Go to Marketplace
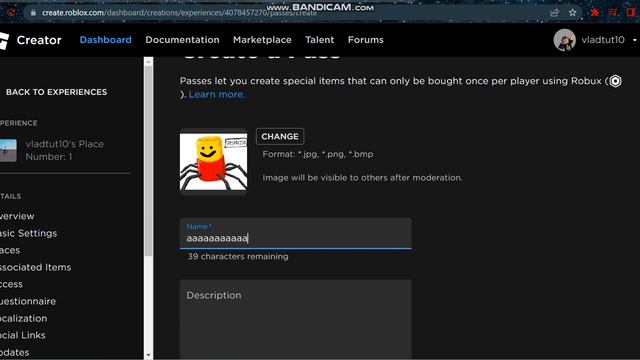The width and height of the screenshot is (640, 360). point(262,40)
